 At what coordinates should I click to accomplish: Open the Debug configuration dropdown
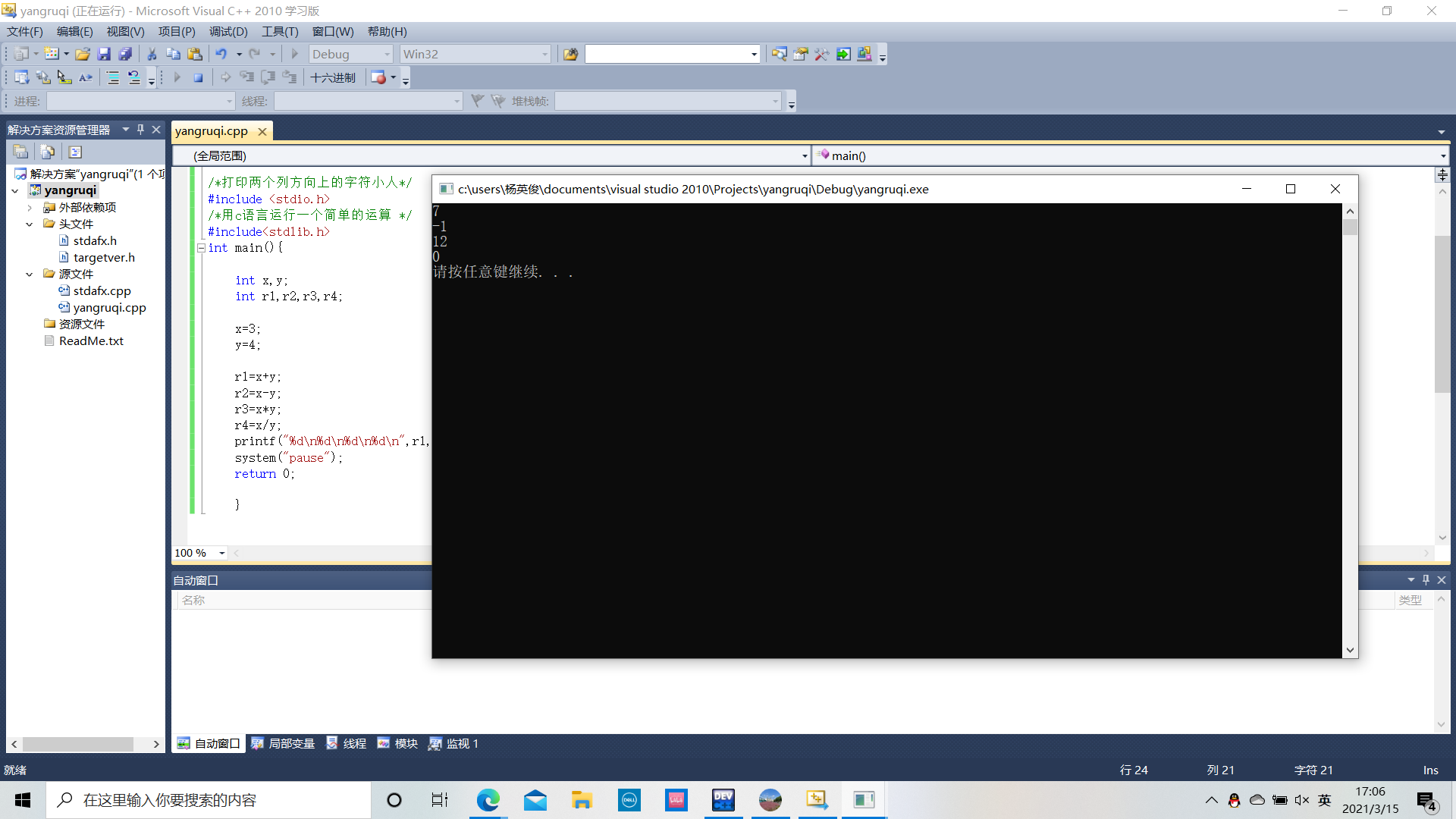pyautogui.click(x=387, y=54)
